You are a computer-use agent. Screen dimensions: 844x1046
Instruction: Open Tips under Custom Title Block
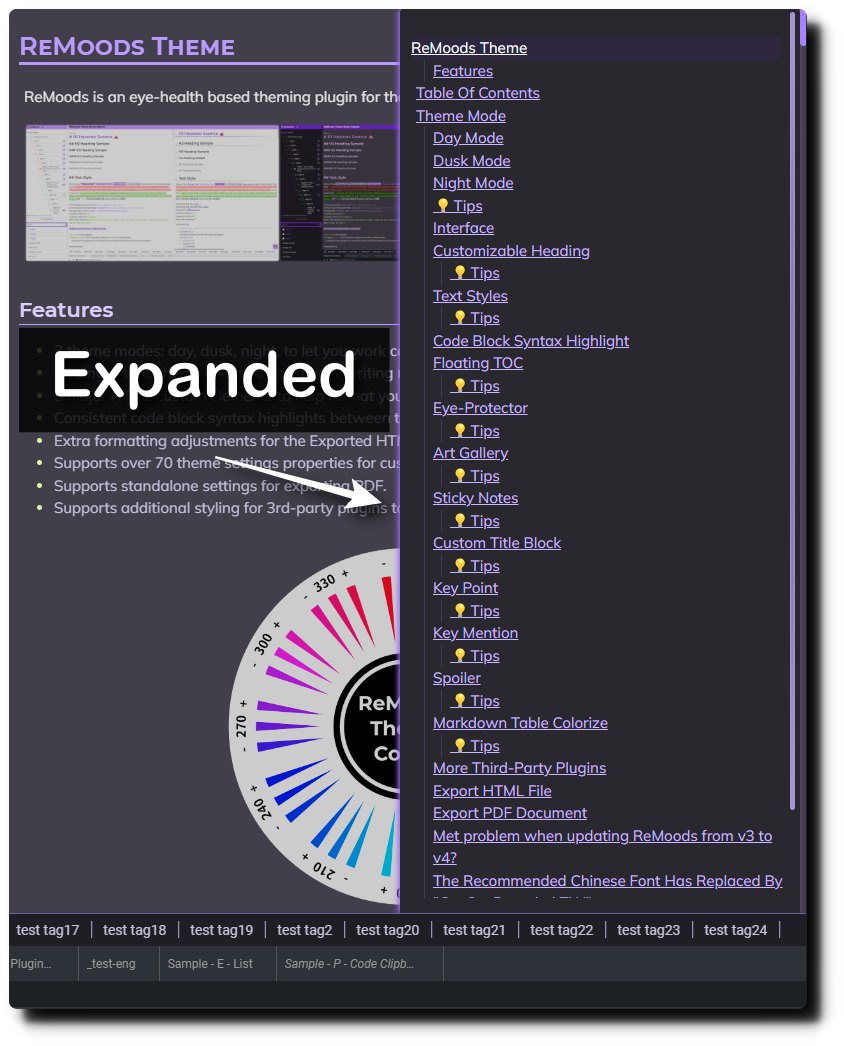pyautogui.click(x=475, y=566)
